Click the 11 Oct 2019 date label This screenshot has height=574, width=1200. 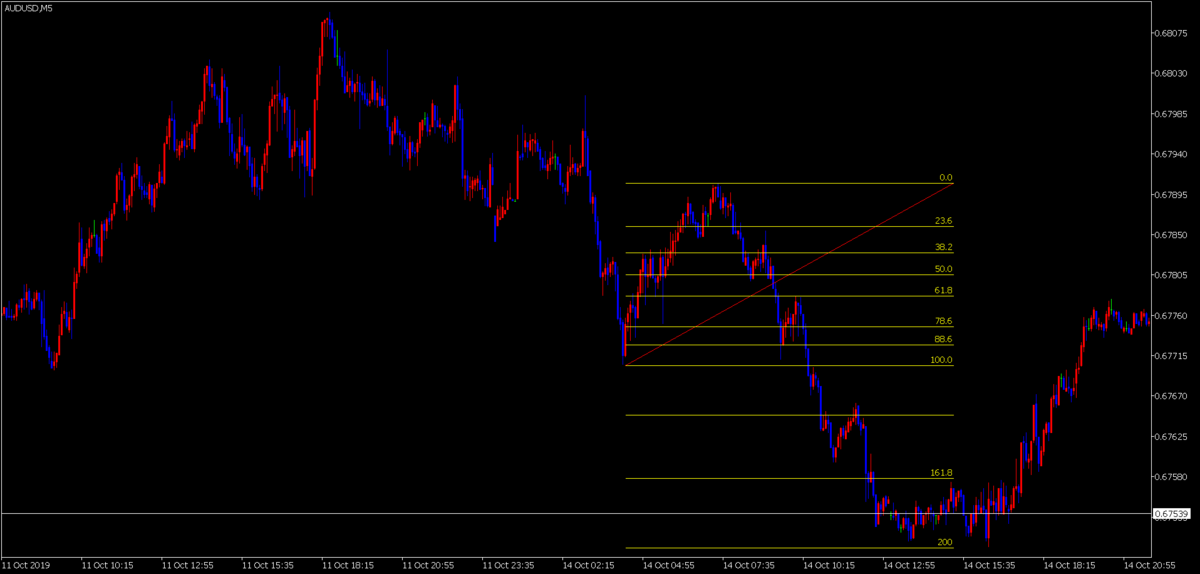[27, 565]
